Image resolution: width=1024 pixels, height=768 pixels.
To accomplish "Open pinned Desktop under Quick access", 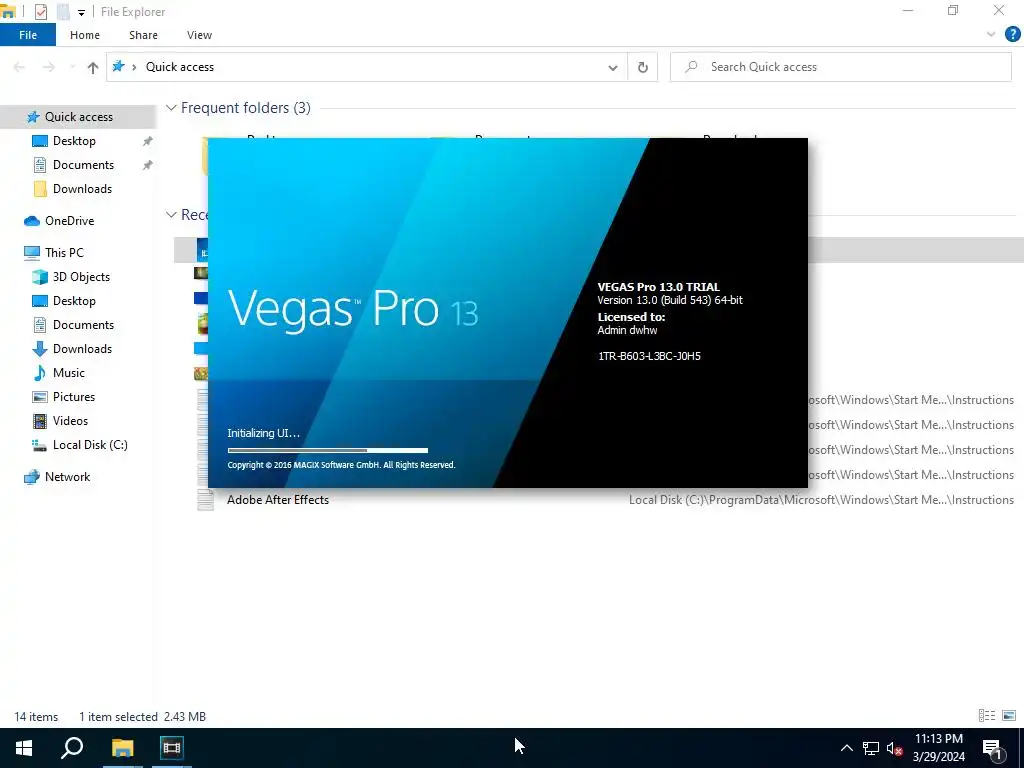I will click(x=74, y=141).
